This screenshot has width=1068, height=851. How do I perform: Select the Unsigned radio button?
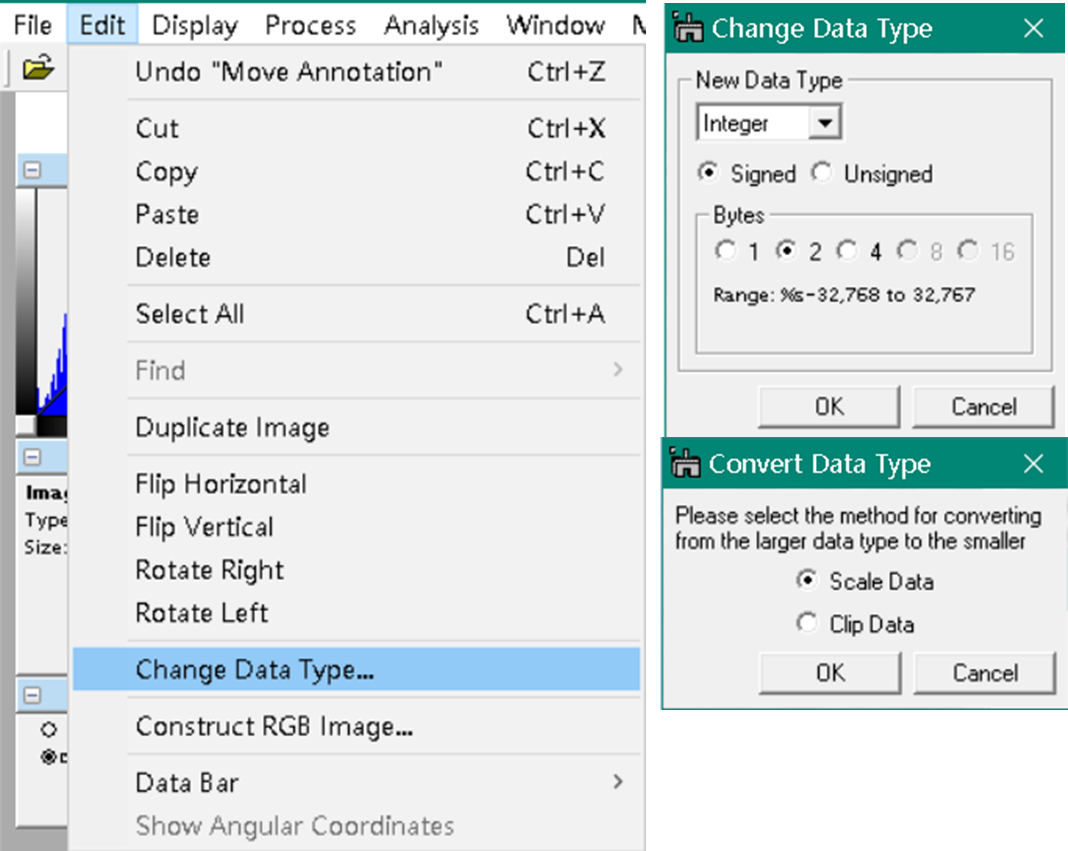(x=821, y=172)
